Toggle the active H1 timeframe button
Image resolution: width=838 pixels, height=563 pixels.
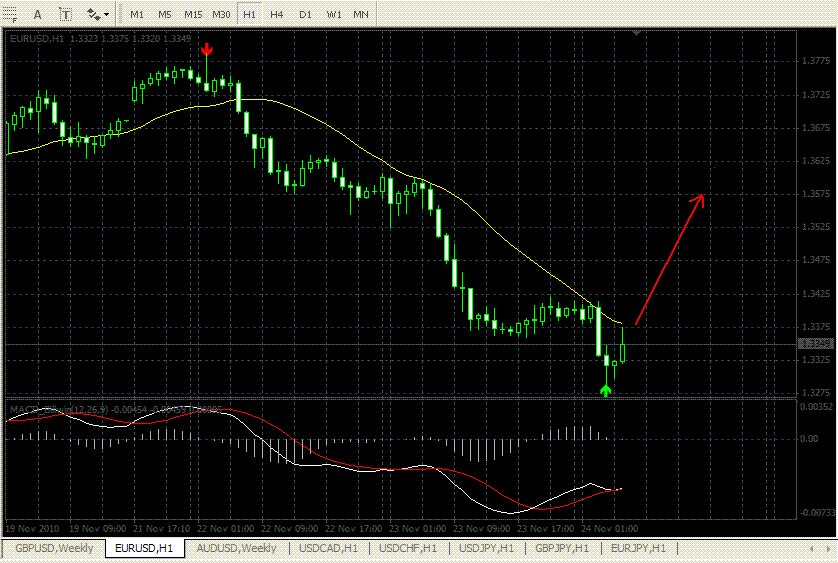249,14
